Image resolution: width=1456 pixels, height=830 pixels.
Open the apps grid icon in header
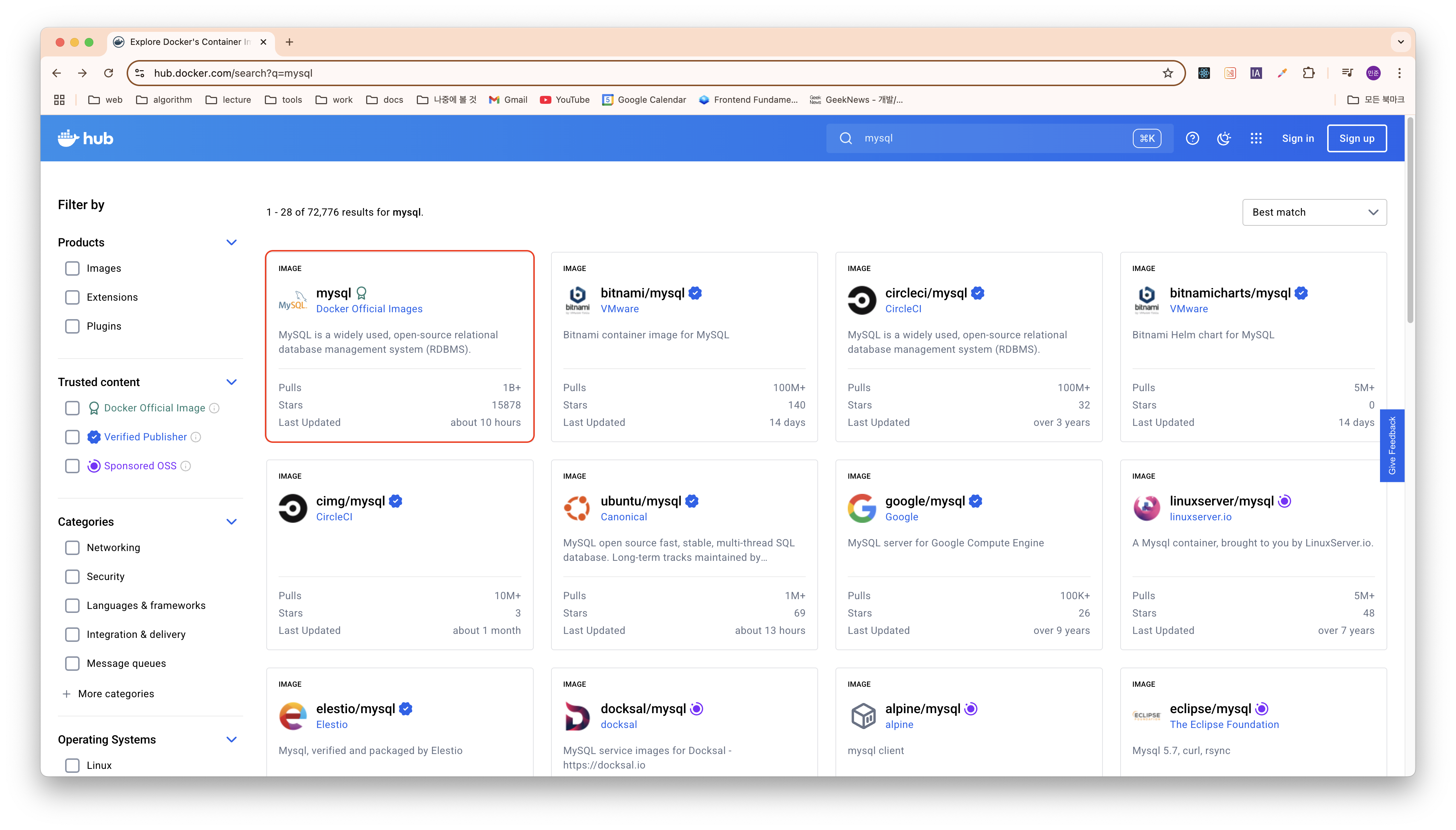click(x=1256, y=139)
